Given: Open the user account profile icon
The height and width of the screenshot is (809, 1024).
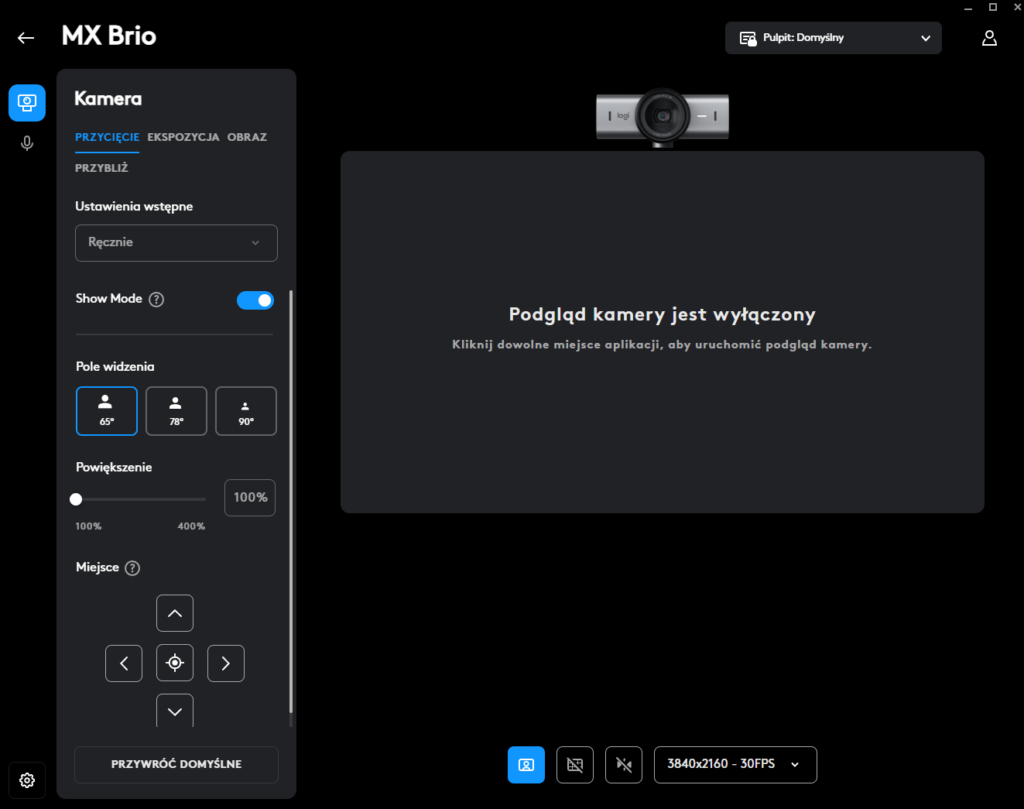Looking at the screenshot, I should click(989, 38).
